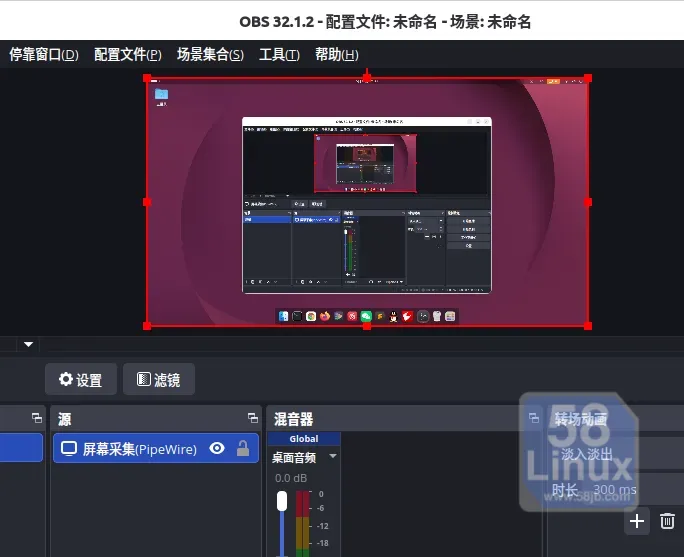Click the right-middle red handle of preview
Screen dimensions: 684x557
[588, 202]
